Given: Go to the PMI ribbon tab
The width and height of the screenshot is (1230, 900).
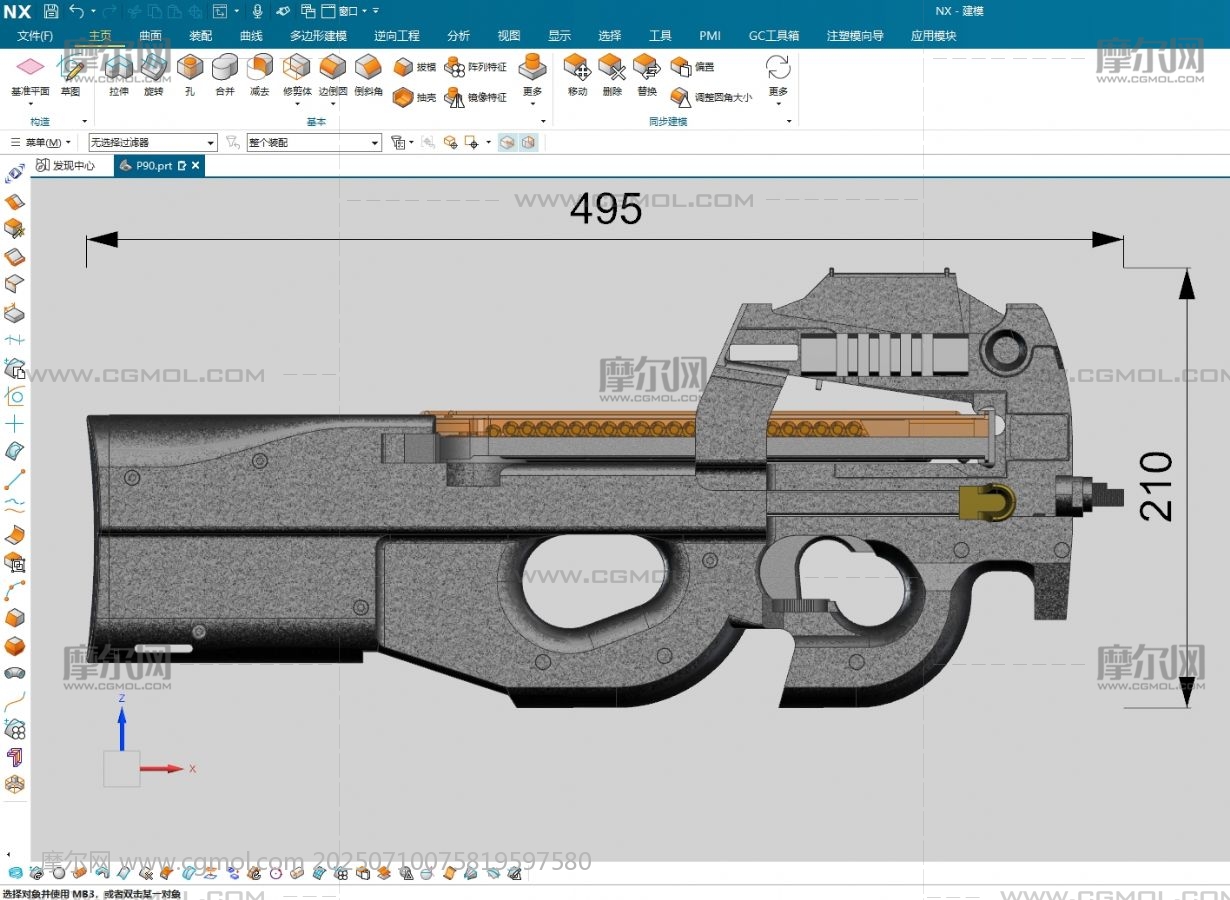Looking at the screenshot, I should tap(710, 36).
